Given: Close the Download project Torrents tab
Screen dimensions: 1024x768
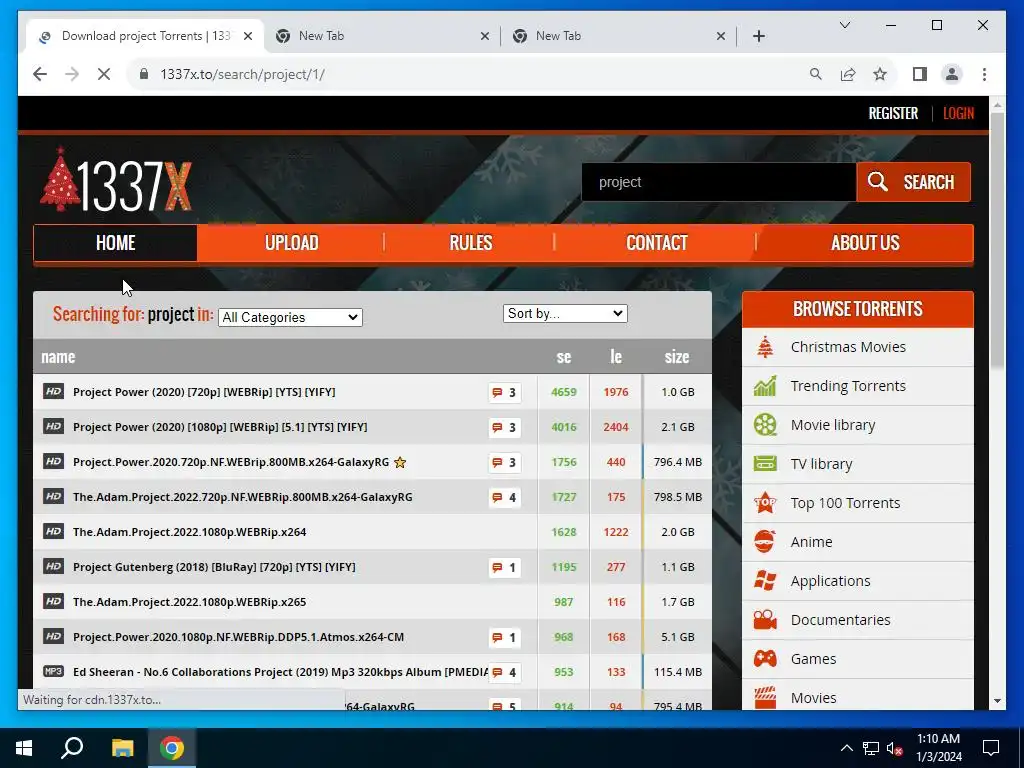Looking at the screenshot, I should [248, 37].
